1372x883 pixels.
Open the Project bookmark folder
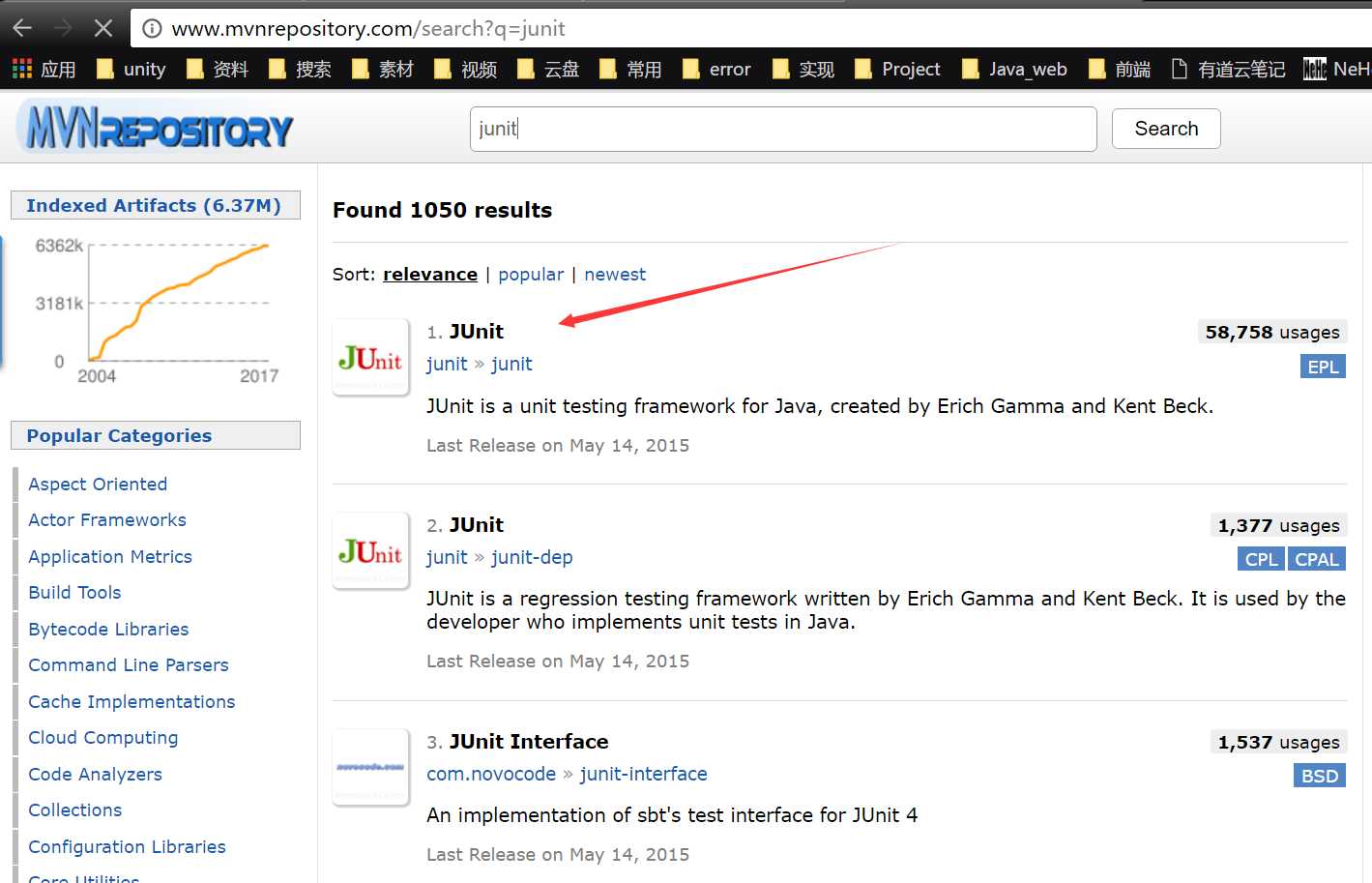[897, 69]
